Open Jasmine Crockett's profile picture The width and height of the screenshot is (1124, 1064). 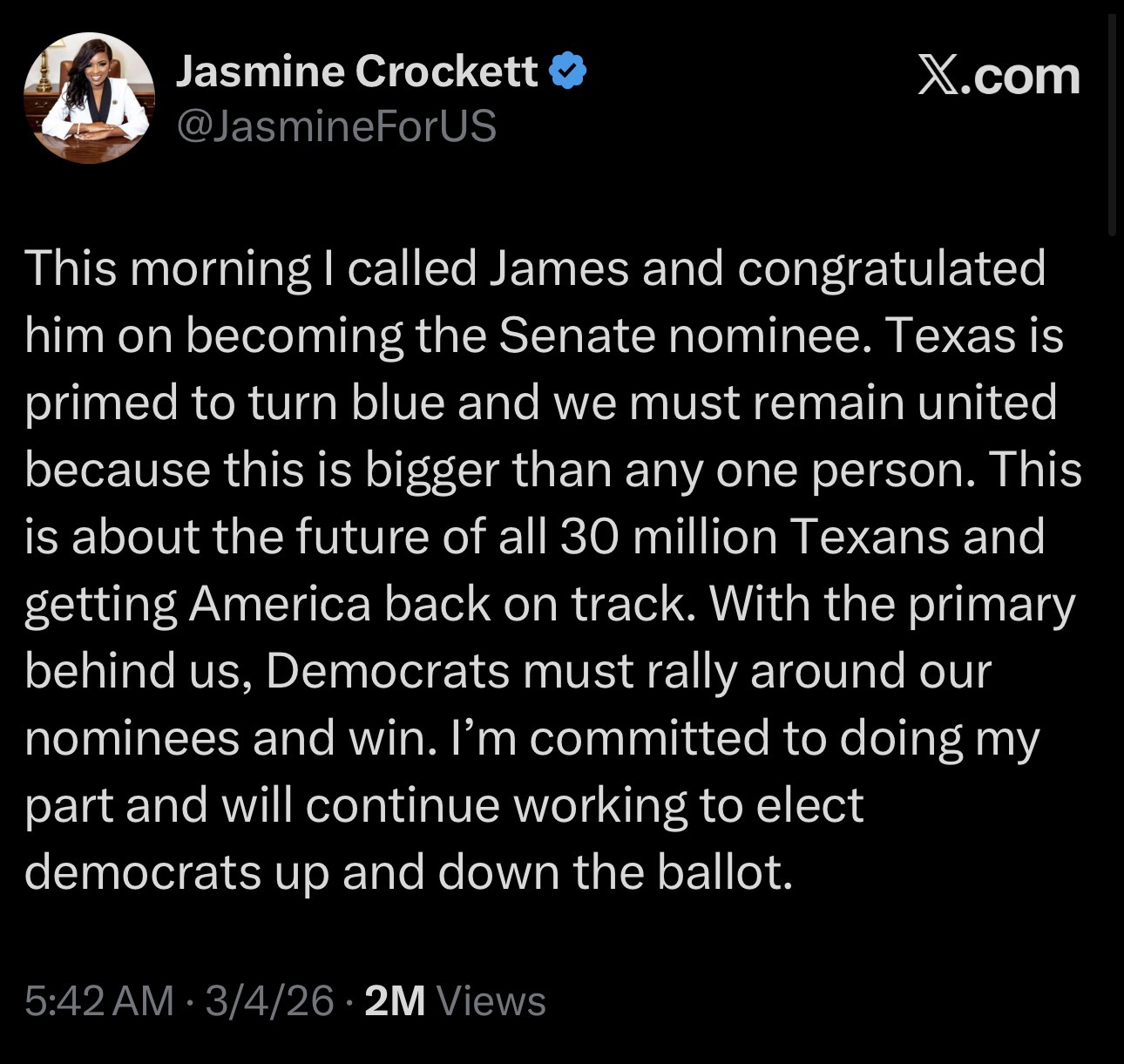point(89,98)
